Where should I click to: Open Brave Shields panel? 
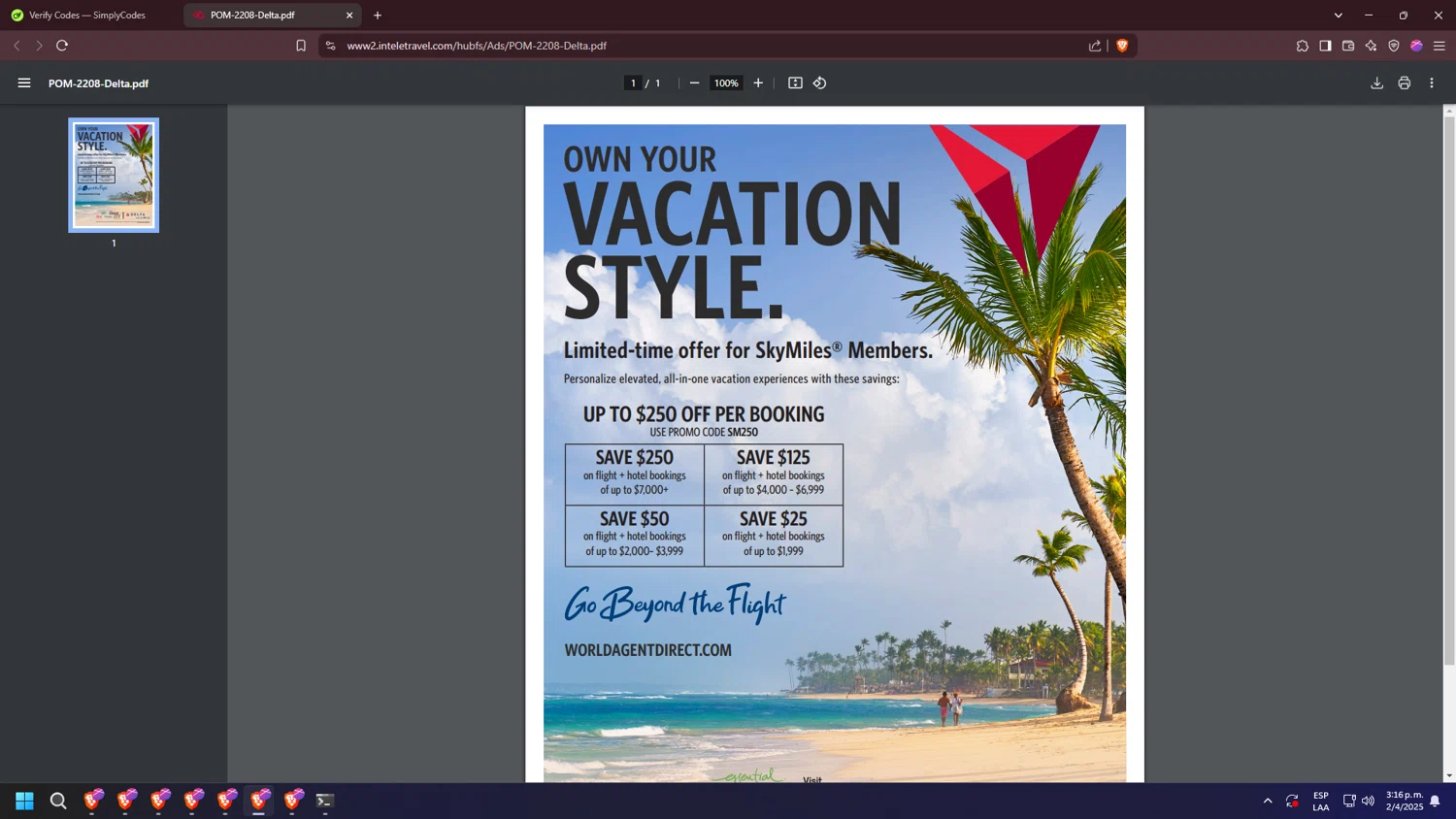1122,46
